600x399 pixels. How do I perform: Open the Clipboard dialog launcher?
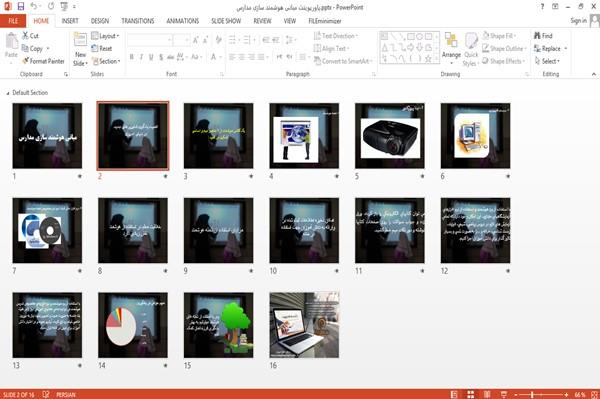coord(66,74)
